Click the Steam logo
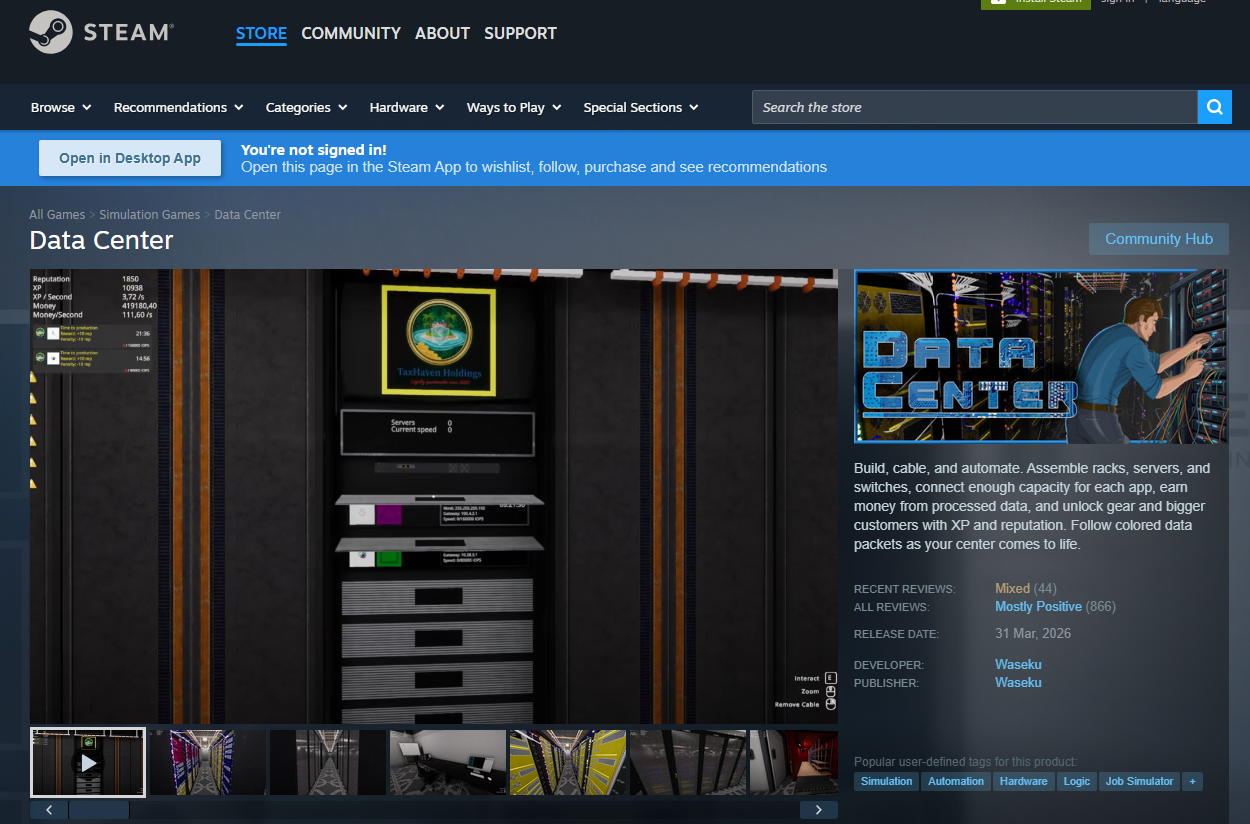 (x=100, y=32)
